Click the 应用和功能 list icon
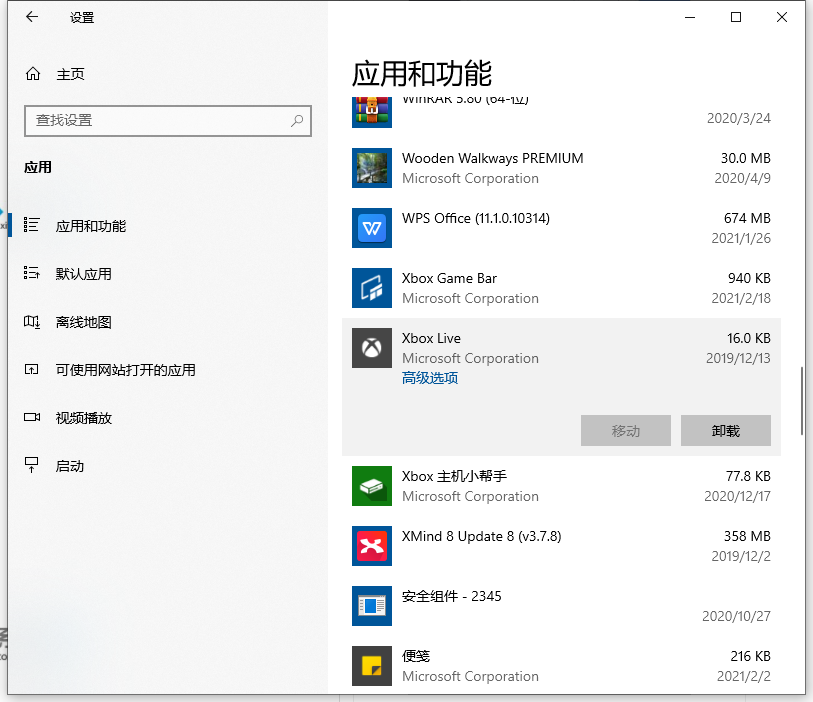 (x=31, y=225)
